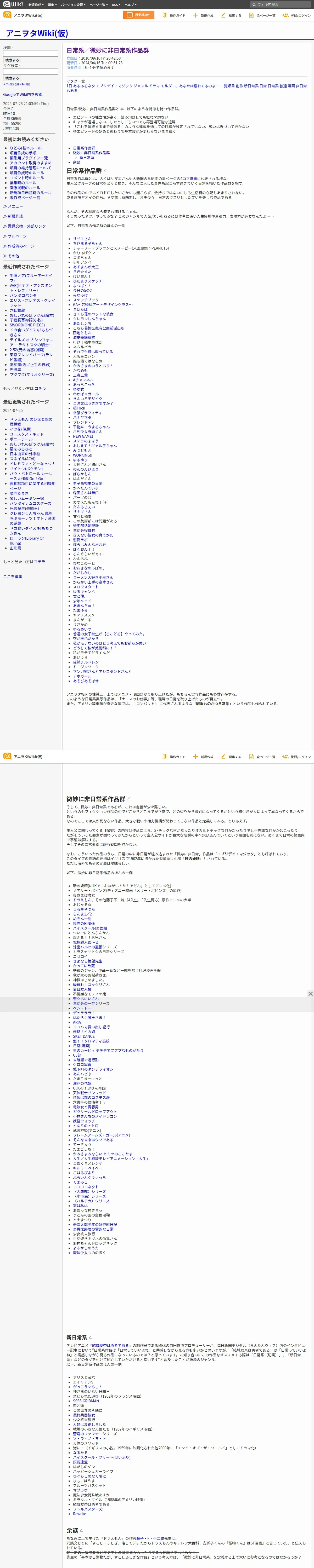The height and width of the screenshot is (1568, 314).
Task: Open 未作成ページ一覧 sidebar link
Action: 25,197
